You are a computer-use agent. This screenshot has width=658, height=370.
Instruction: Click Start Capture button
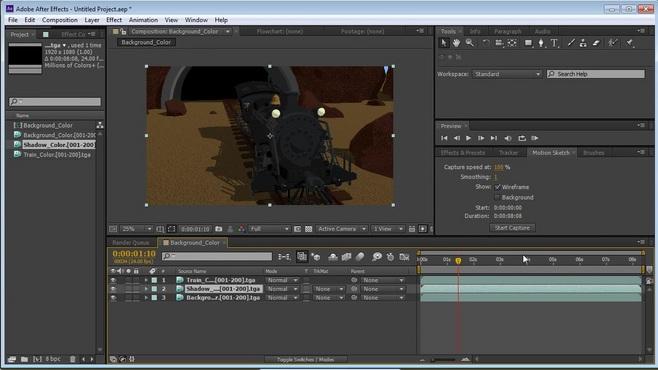click(512, 228)
